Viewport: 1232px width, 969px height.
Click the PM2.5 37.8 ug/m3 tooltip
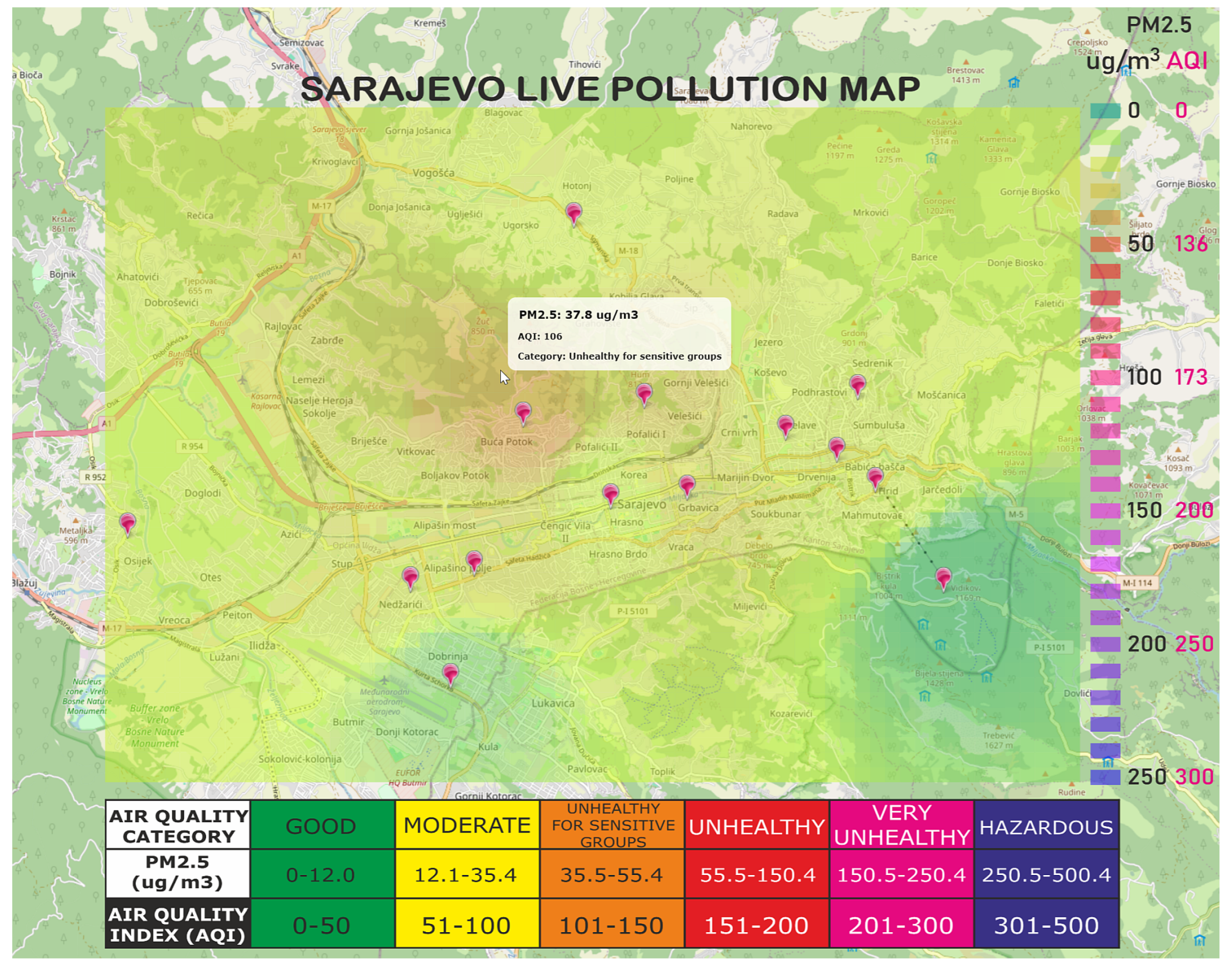pyautogui.click(x=619, y=334)
